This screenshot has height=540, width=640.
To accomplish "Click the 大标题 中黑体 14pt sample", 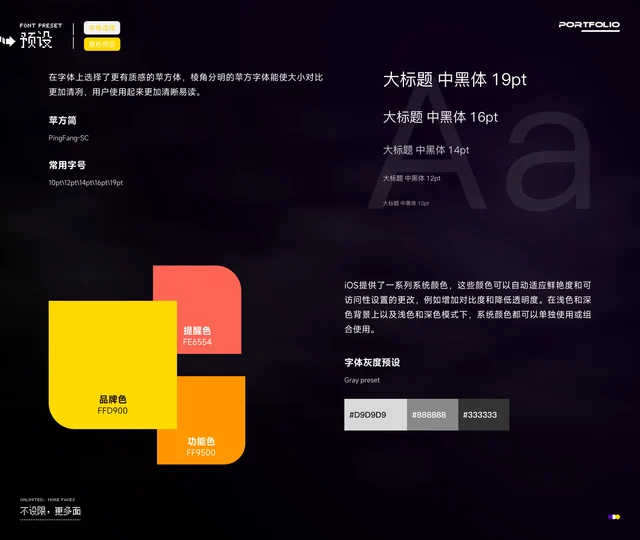I will pyautogui.click(x=426, y=150).
